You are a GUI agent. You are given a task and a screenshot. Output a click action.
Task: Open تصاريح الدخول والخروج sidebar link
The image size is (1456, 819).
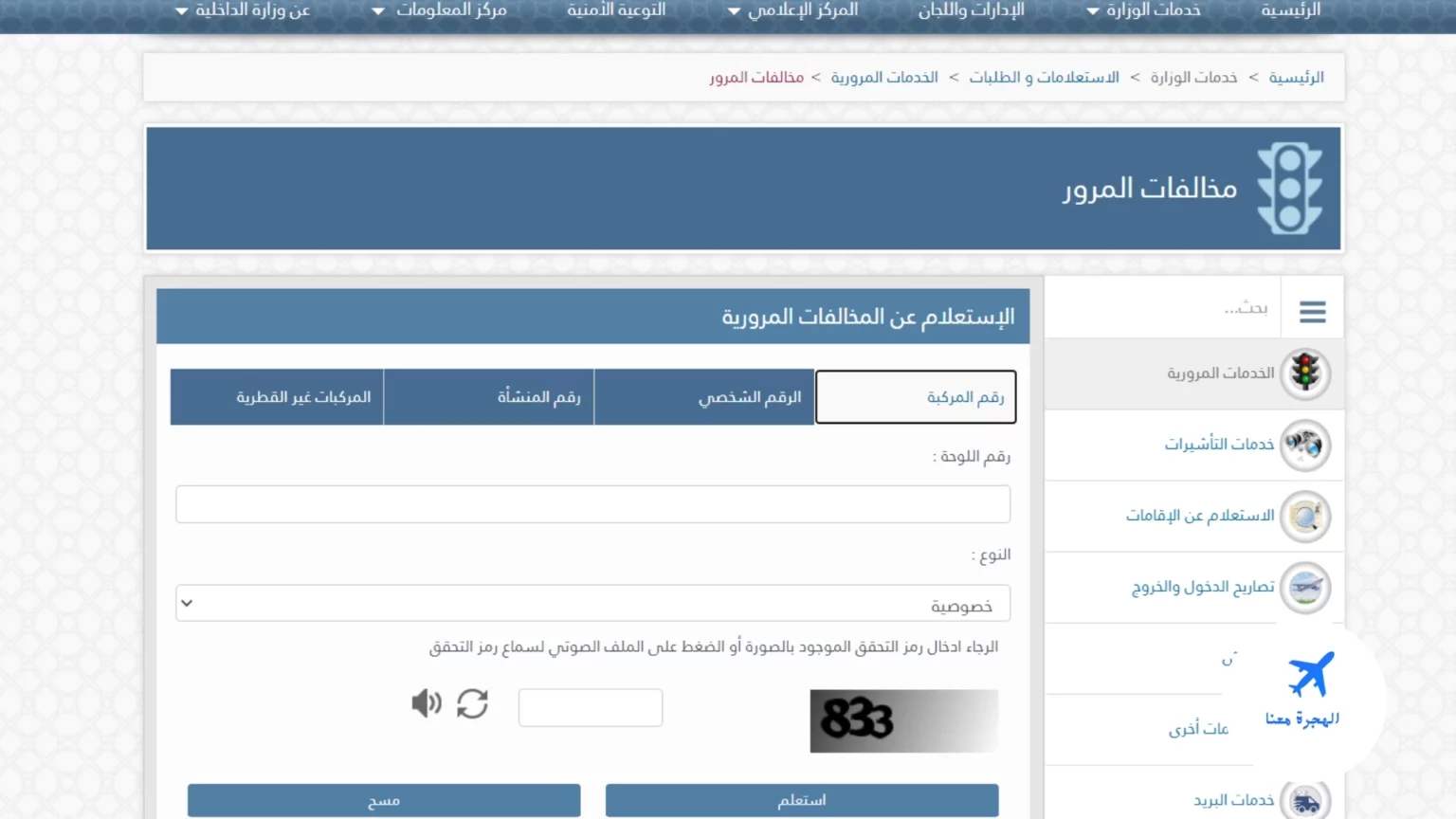(x=1203, y=588)
